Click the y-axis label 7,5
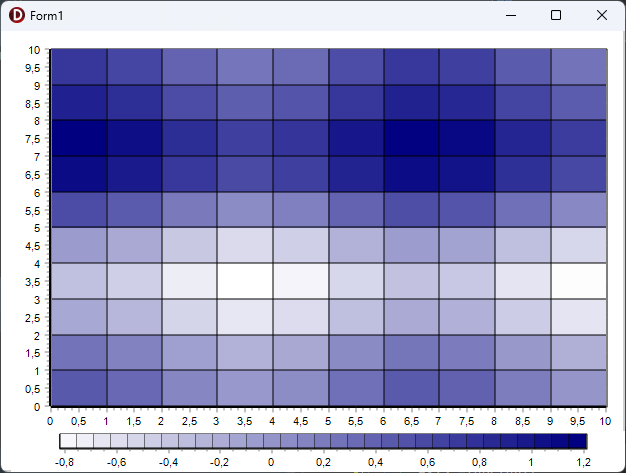 pos(33,139)
